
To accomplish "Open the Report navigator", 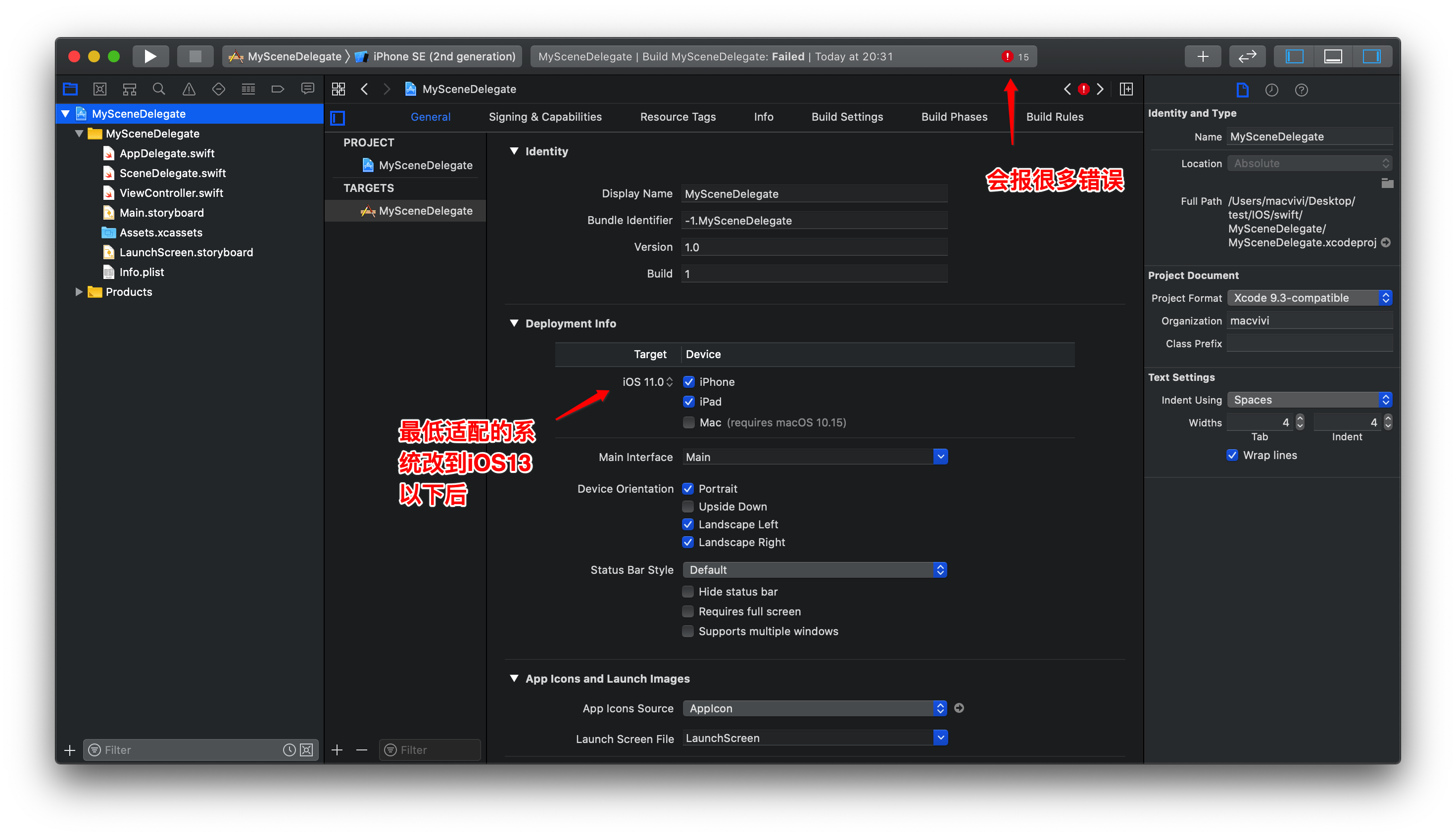I will [x=308, y=89].
